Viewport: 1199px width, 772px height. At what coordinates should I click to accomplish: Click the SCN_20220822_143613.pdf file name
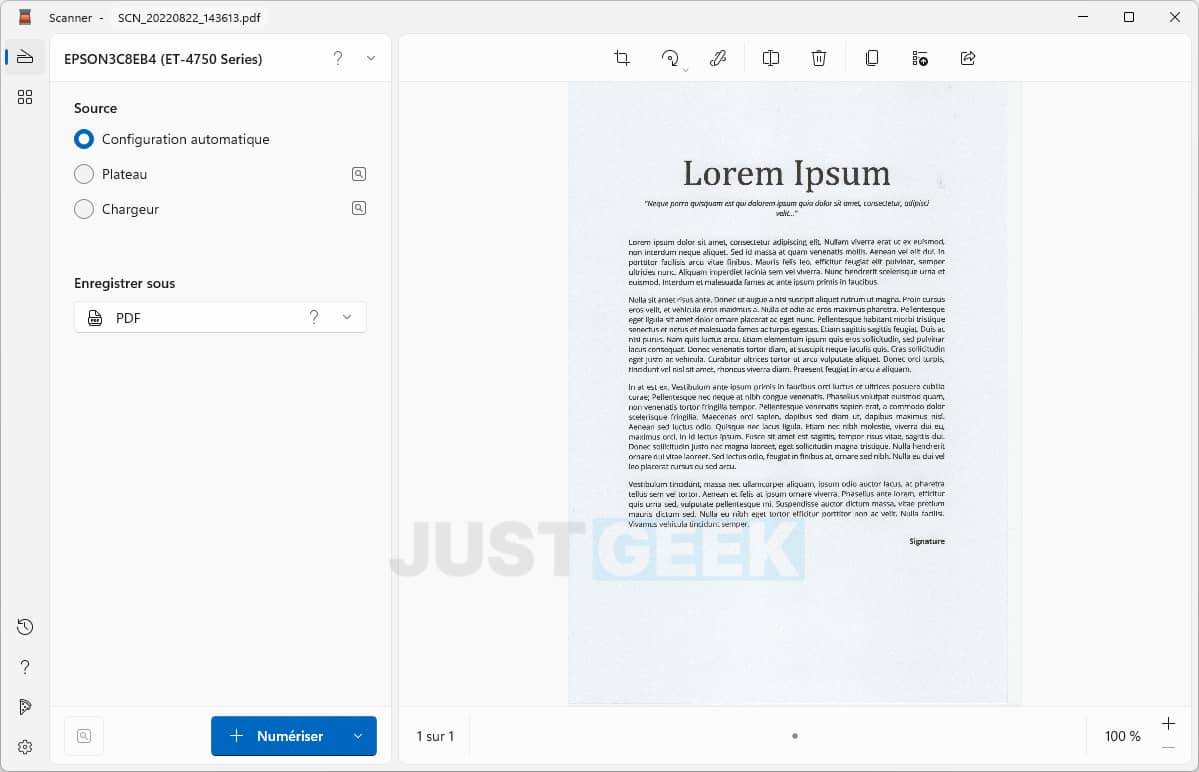point(189,18)
